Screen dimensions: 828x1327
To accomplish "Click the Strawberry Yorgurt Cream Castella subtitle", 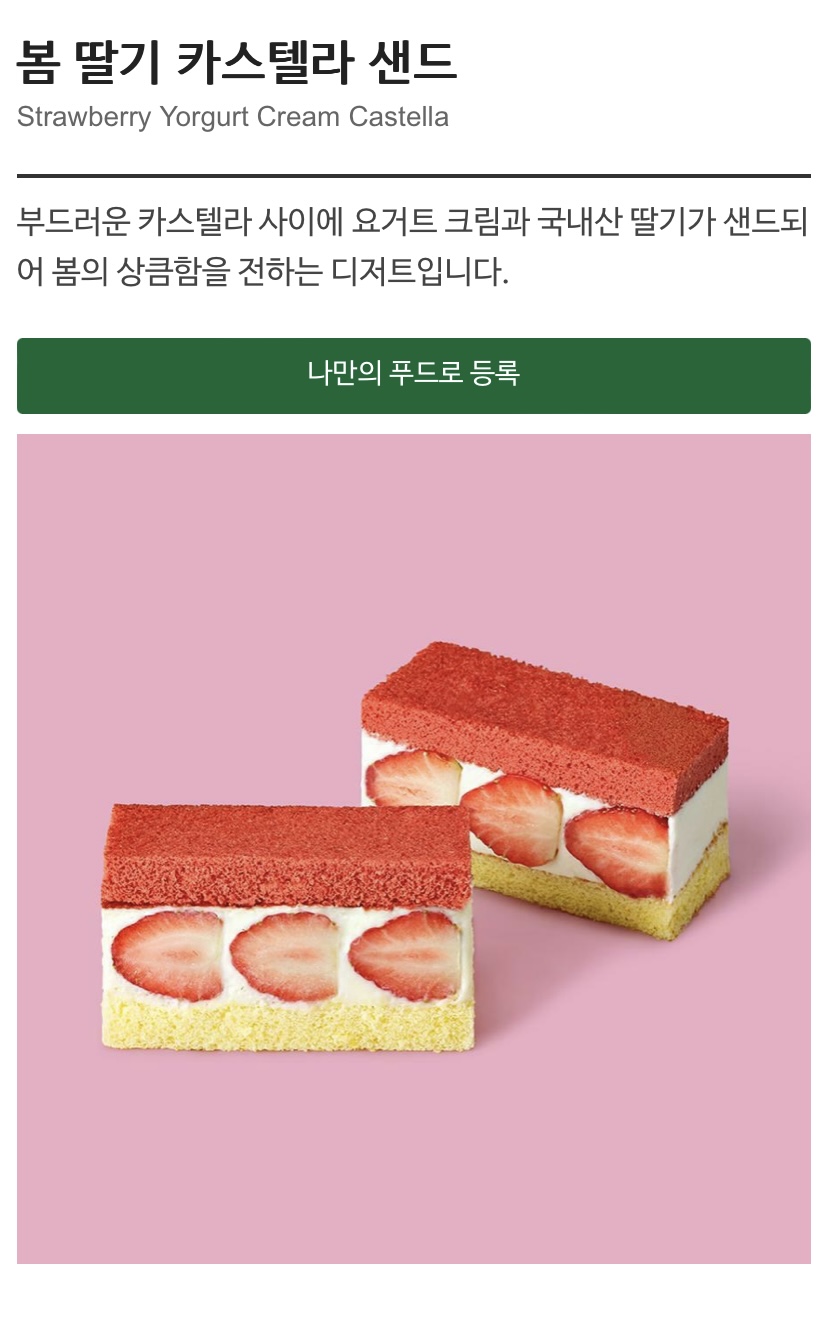I will coord(233,117).
